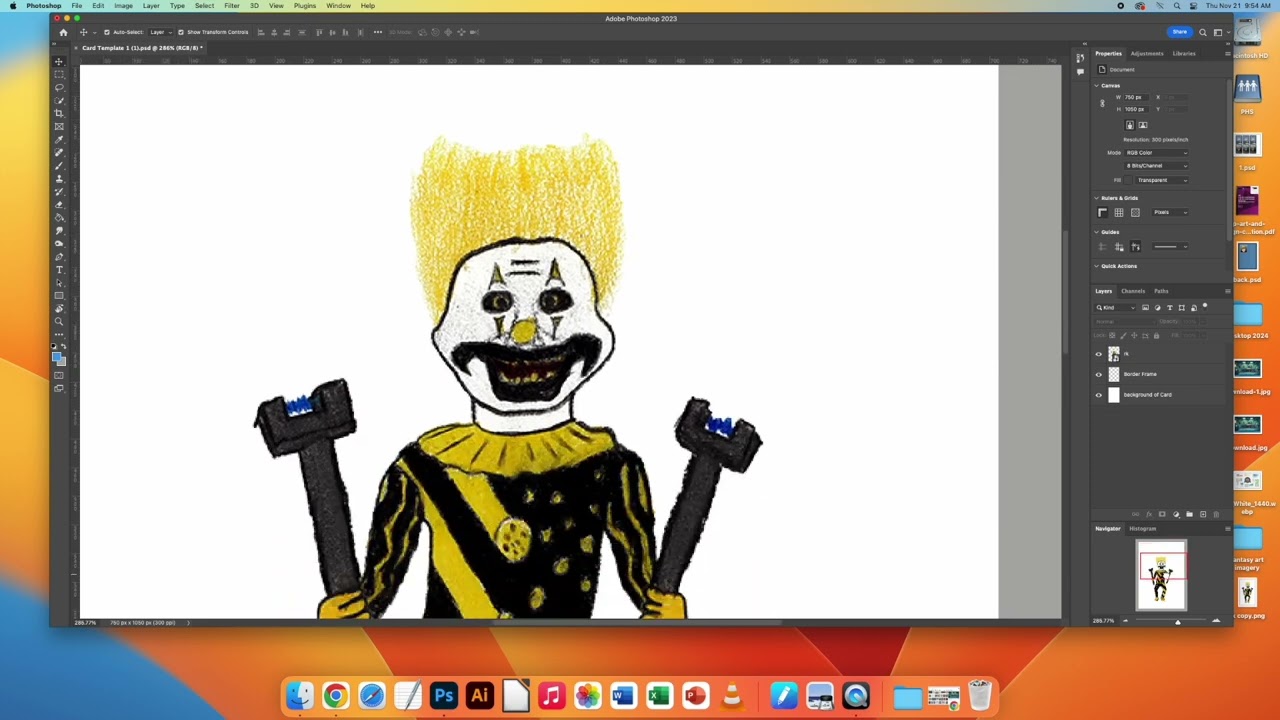Switch to the Histogram tab

(1143, 528)
